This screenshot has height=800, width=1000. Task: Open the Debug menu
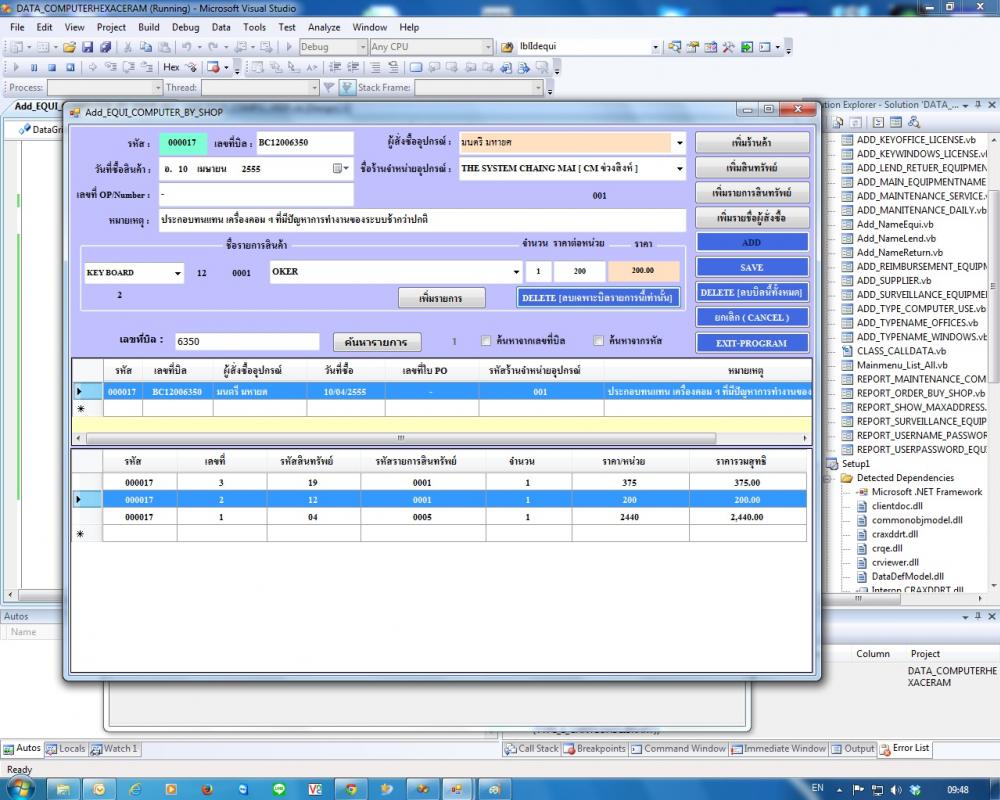pos(185,27)
